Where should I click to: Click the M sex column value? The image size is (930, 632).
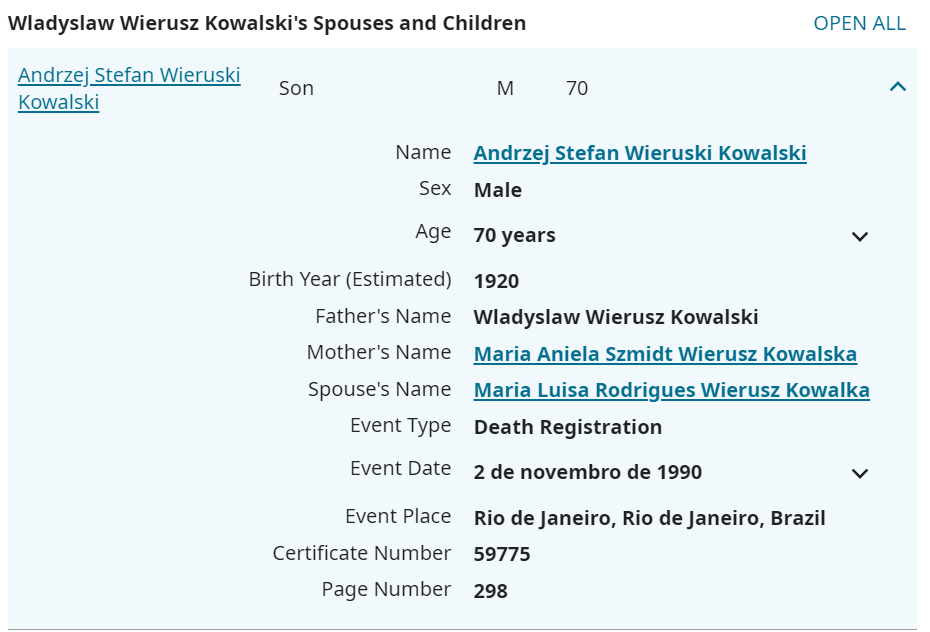pyautogui.click(x=505, y=88)
